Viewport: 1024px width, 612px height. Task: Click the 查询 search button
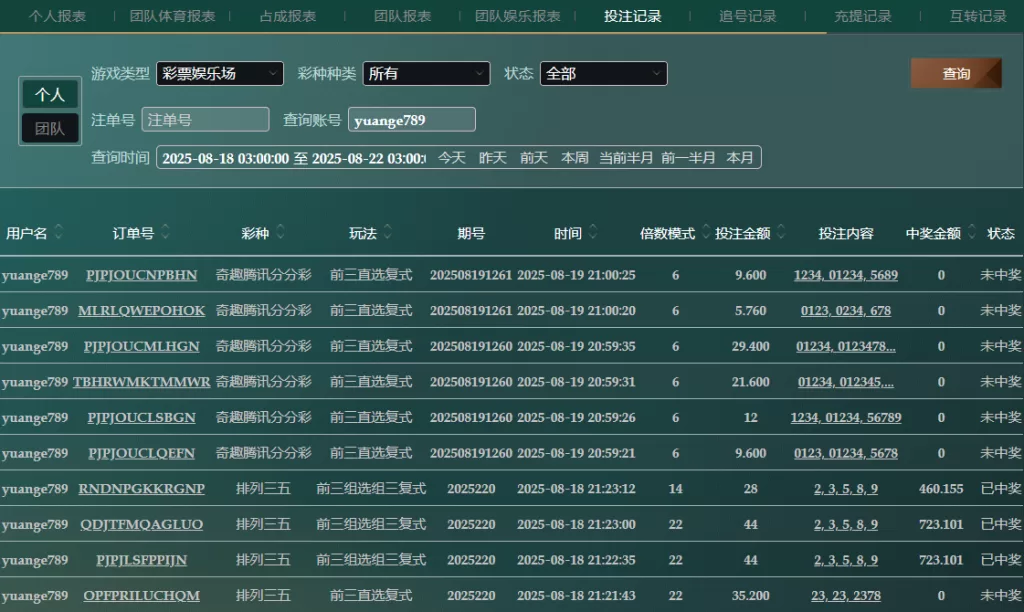(x=956, y=74)
